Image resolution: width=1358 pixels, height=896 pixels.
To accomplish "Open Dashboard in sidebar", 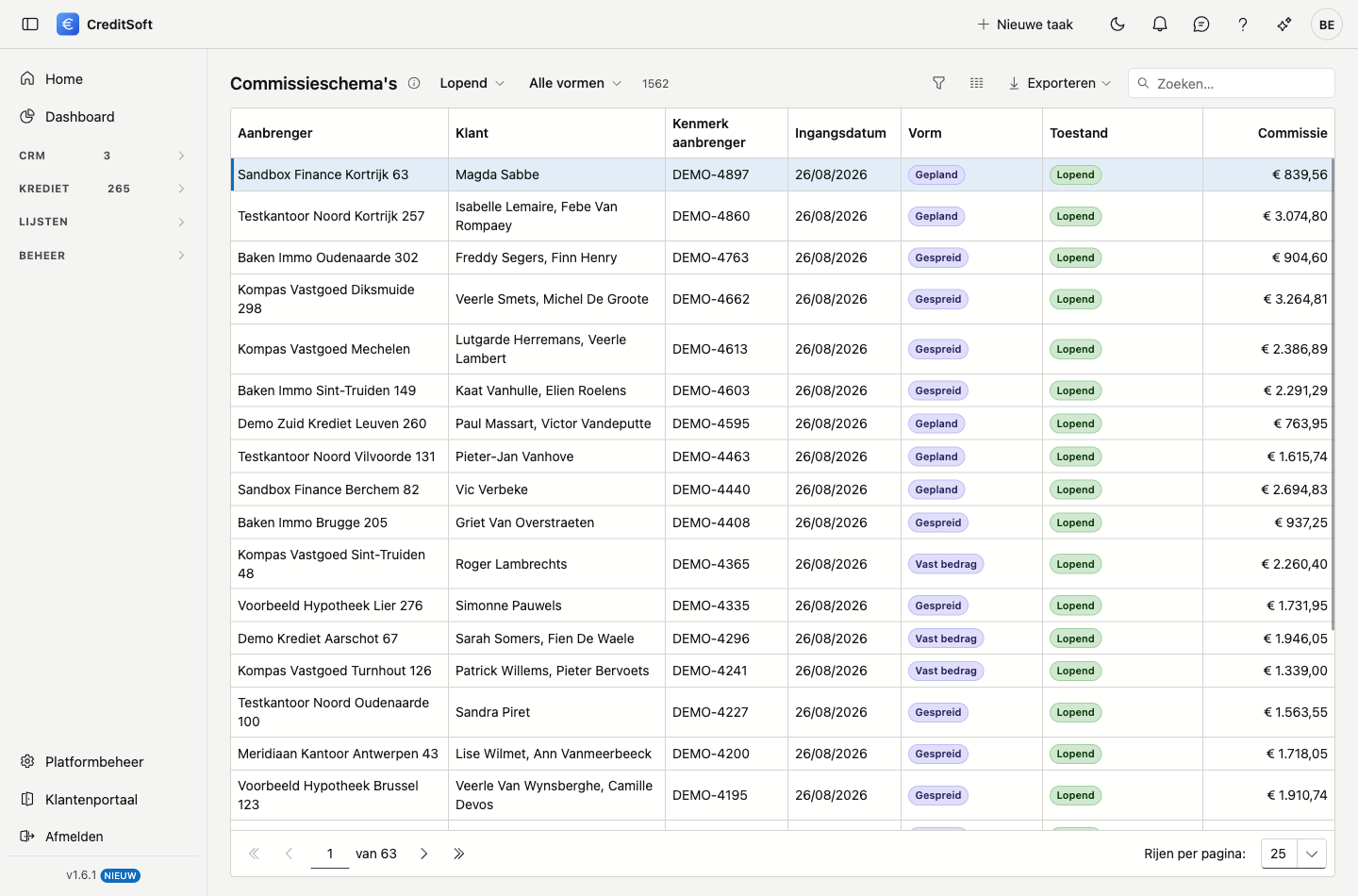I will click(x=103, y=117).
